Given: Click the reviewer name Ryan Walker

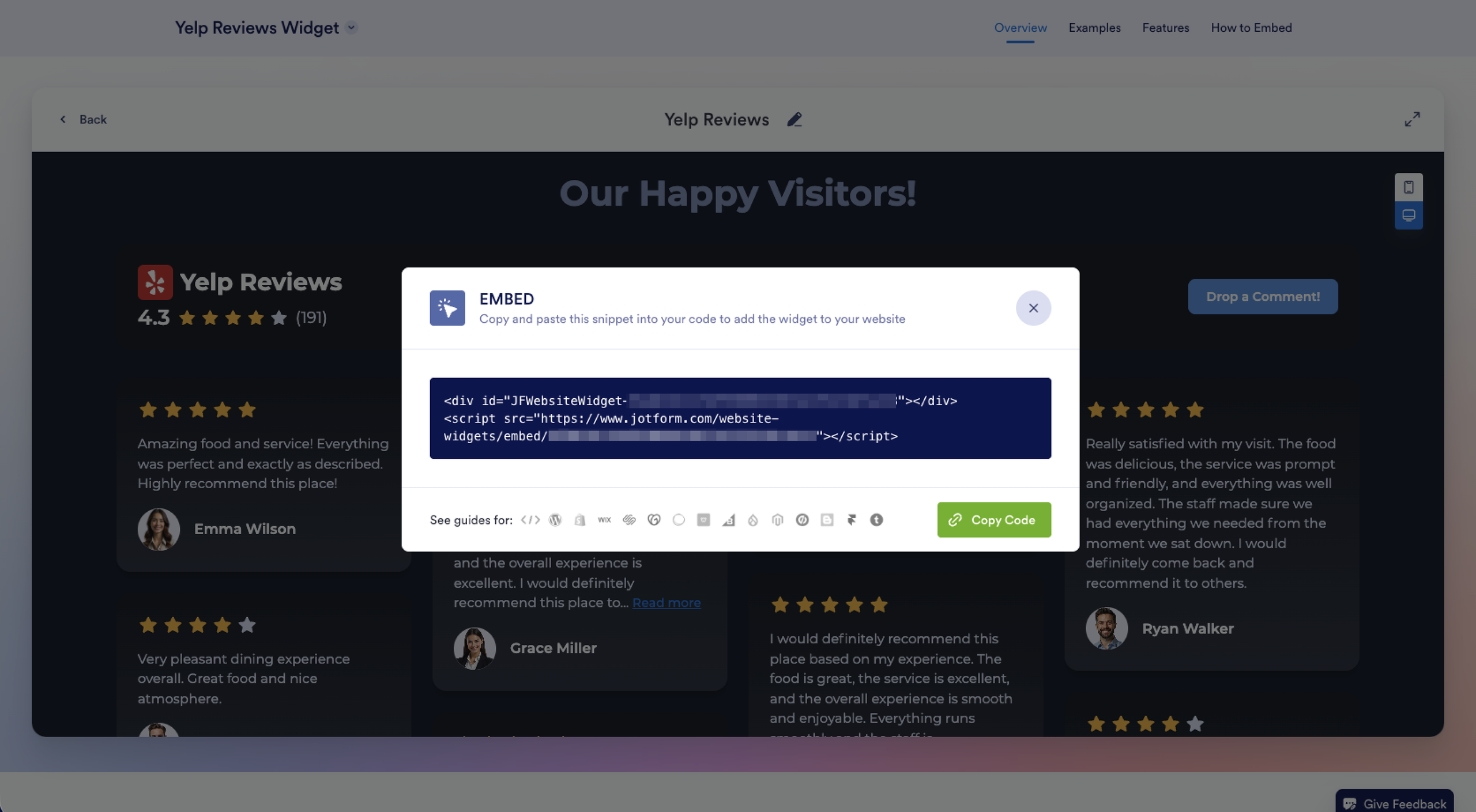Looking at the screenshot, I should pos(1188,629).
